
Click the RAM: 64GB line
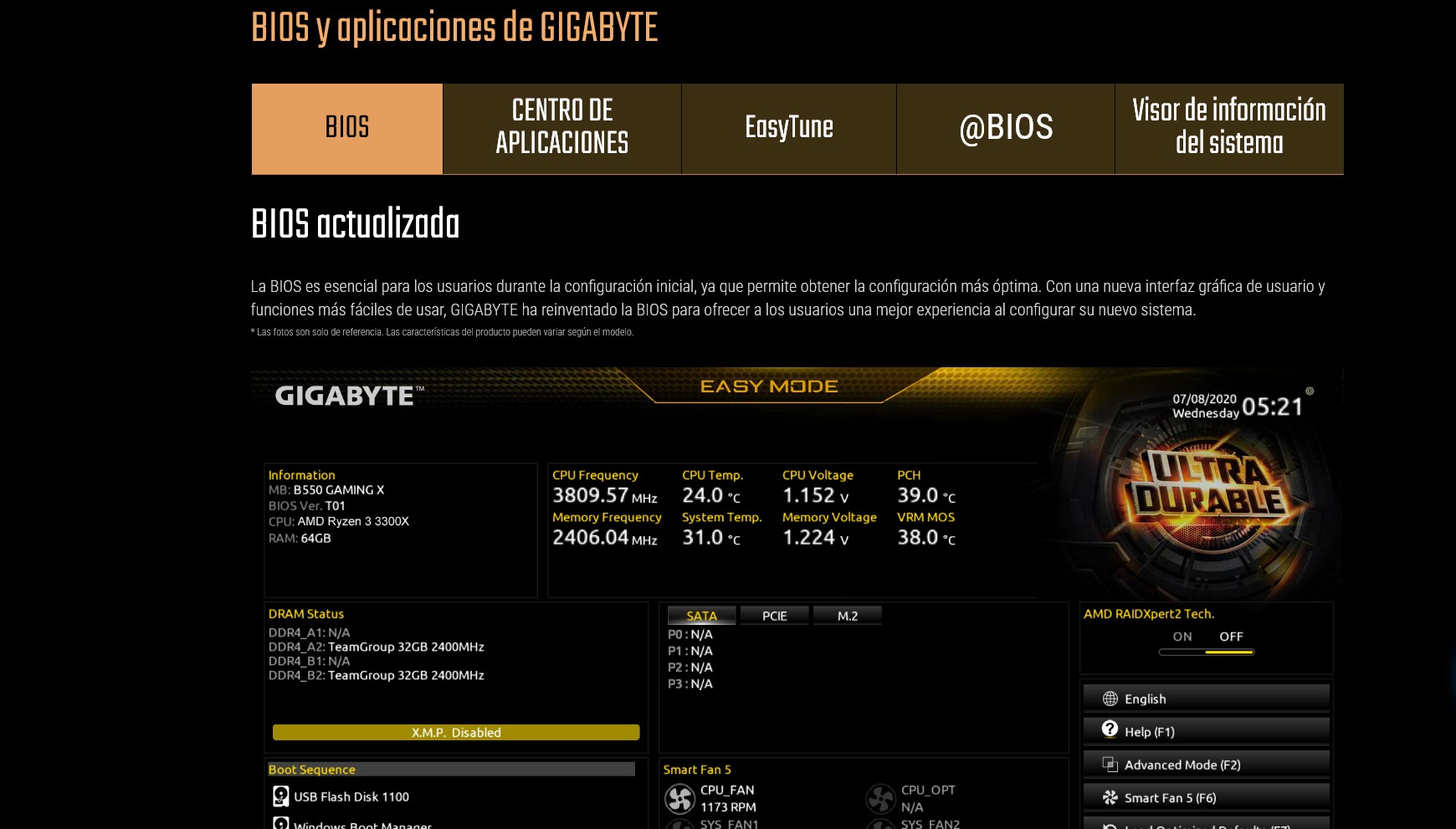pos(300,538)
